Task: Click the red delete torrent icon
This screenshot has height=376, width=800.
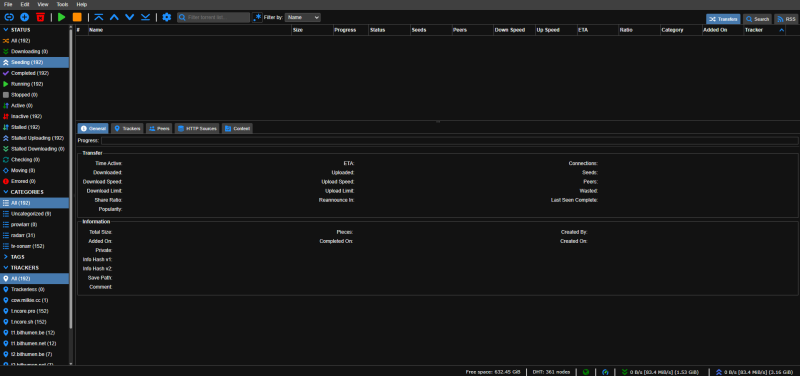Action: (40, 17)
